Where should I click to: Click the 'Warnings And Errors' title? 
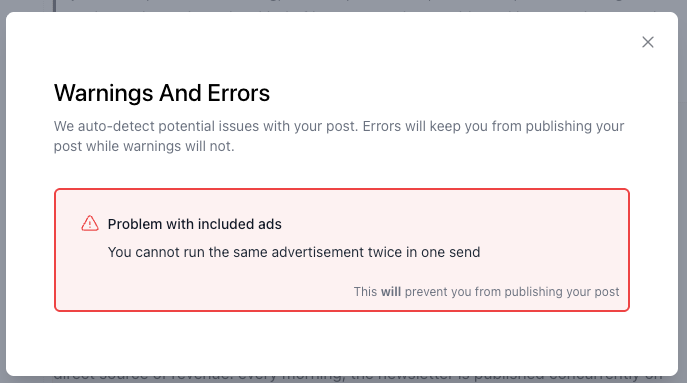pyautogui.click(x=162, y=93)
